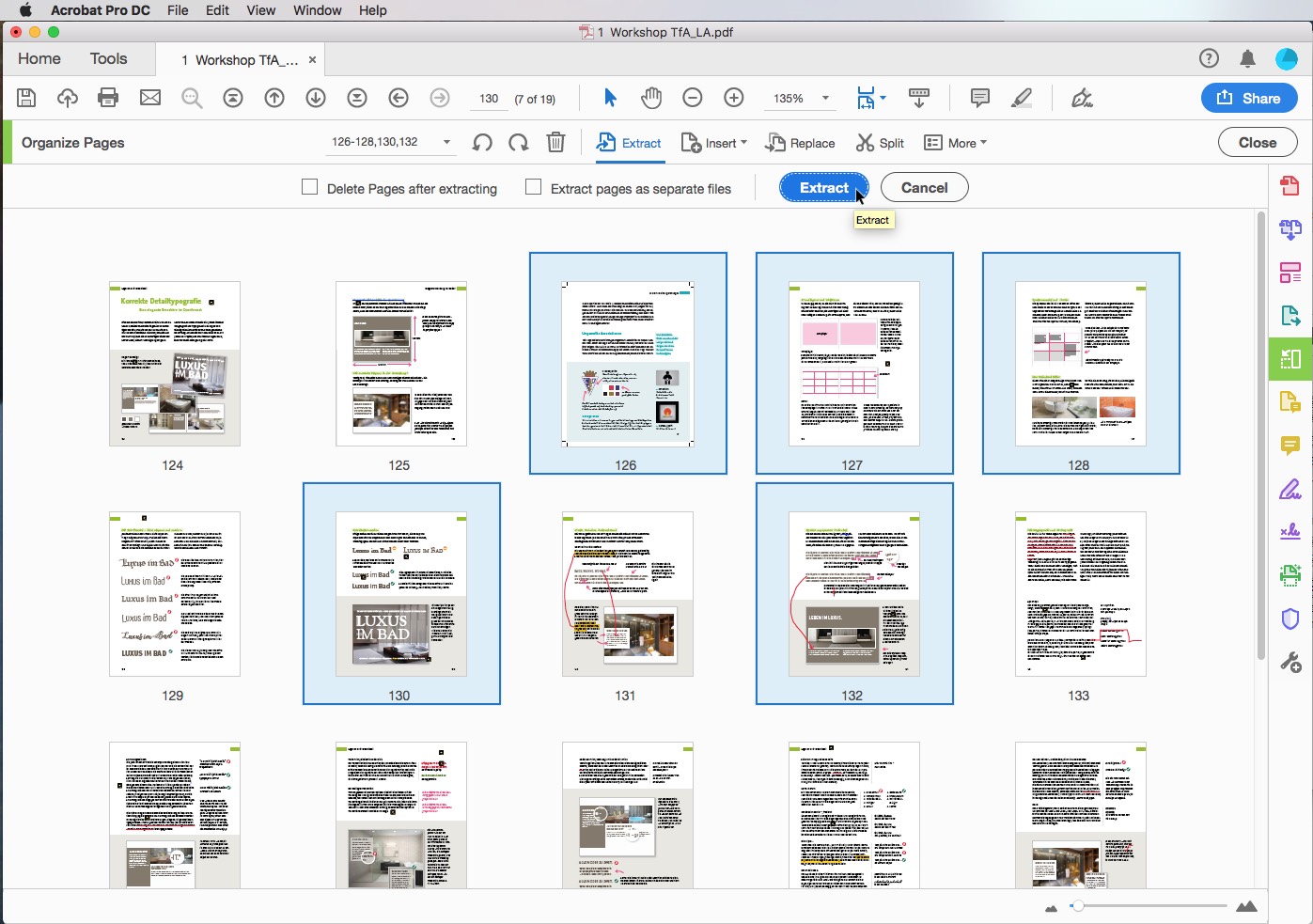Switch to the Home tab
Viewport: 1313px width, 924px height.
(x=39, y=58)
